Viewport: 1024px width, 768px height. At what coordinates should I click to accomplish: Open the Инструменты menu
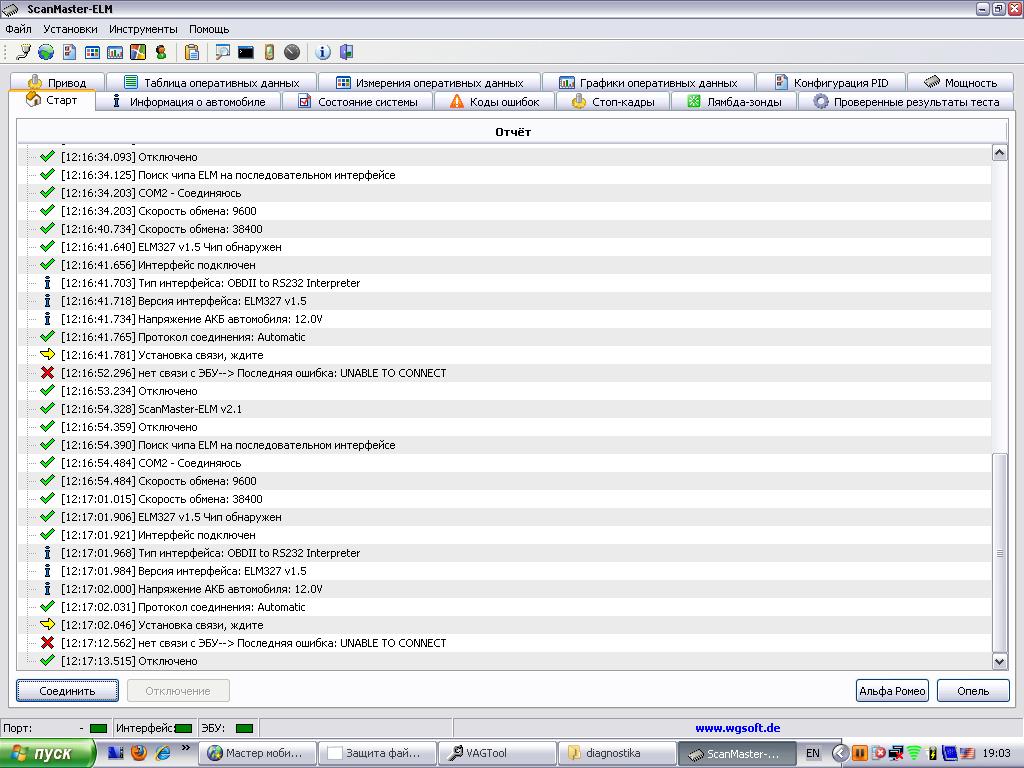click(143, 29)
